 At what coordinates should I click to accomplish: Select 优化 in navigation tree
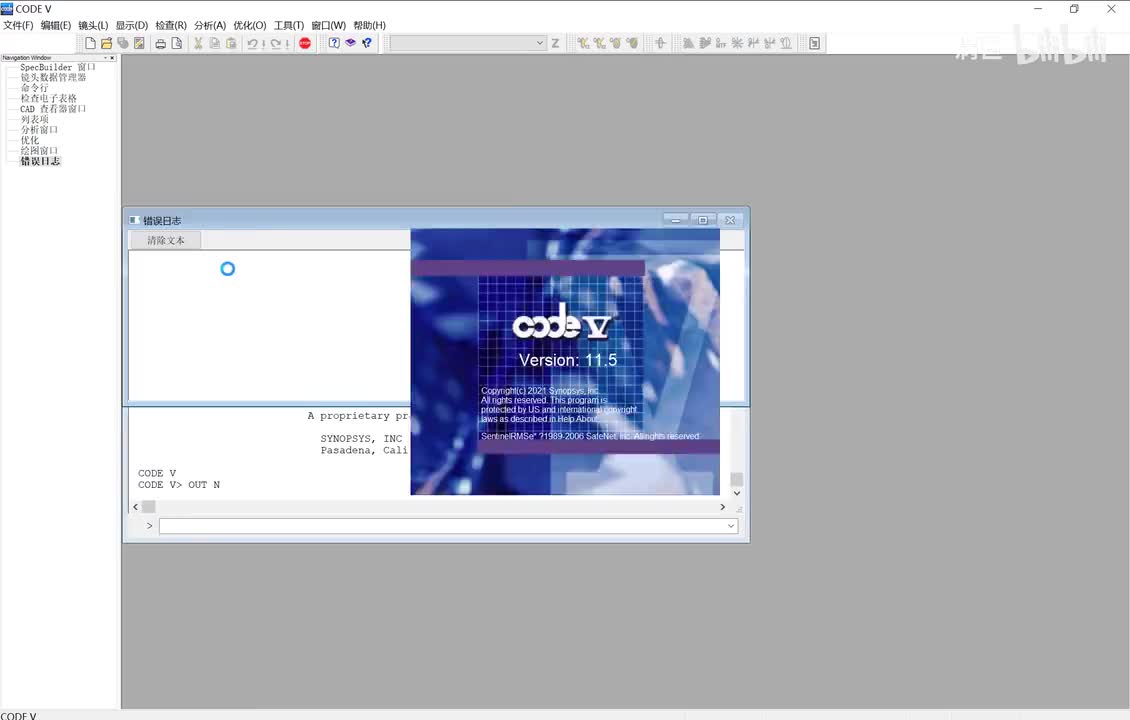click(30, 140)
